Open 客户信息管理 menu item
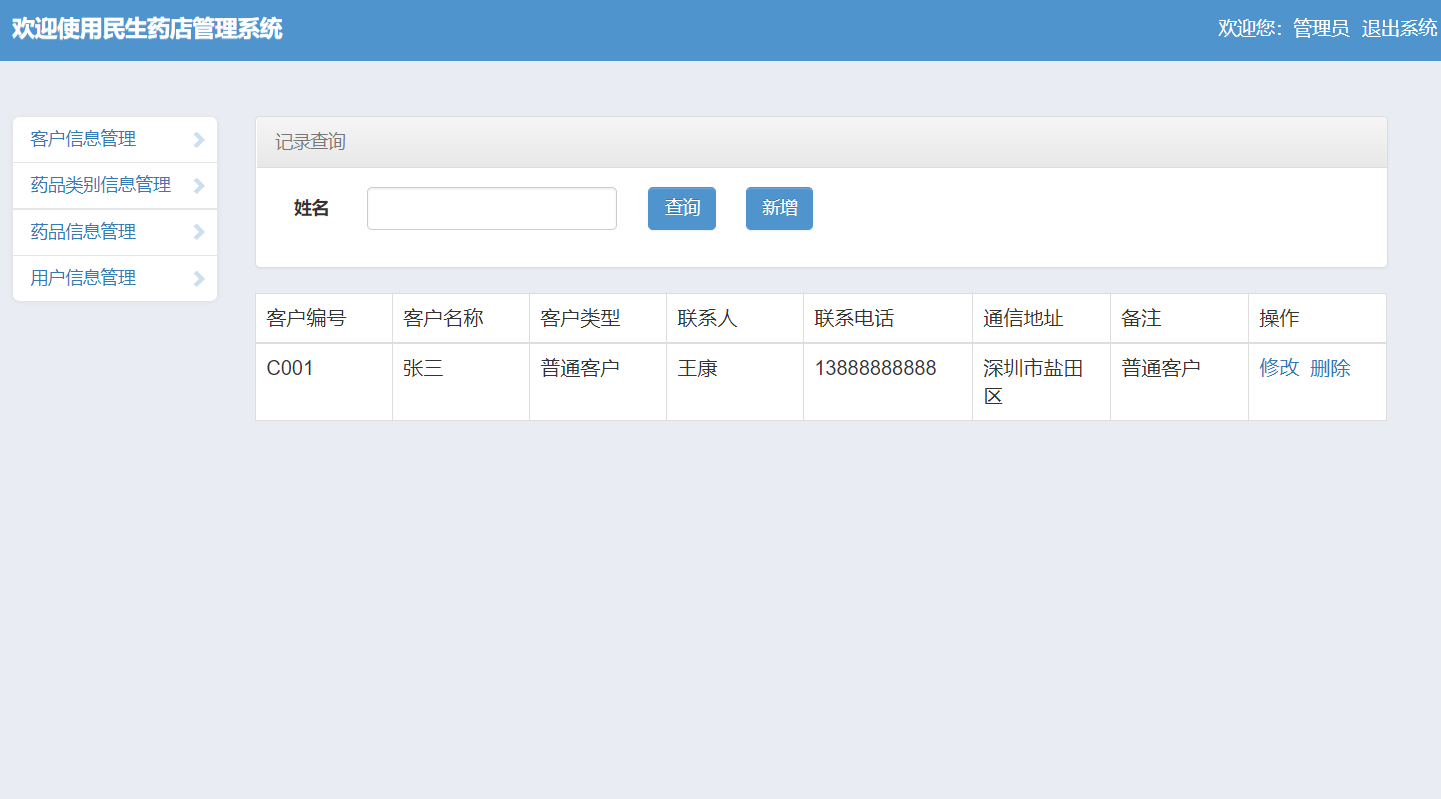The image size is (1441, 799). (x=115, y=139)
